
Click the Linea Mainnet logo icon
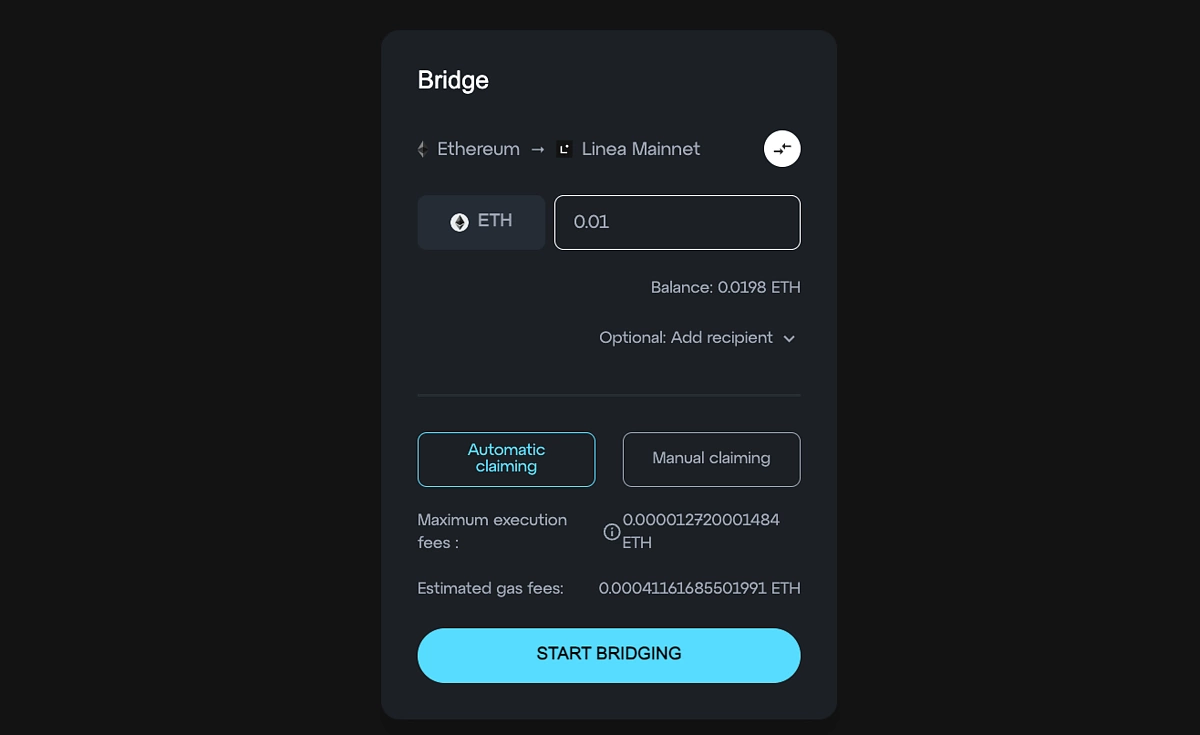tap(565, 149)
